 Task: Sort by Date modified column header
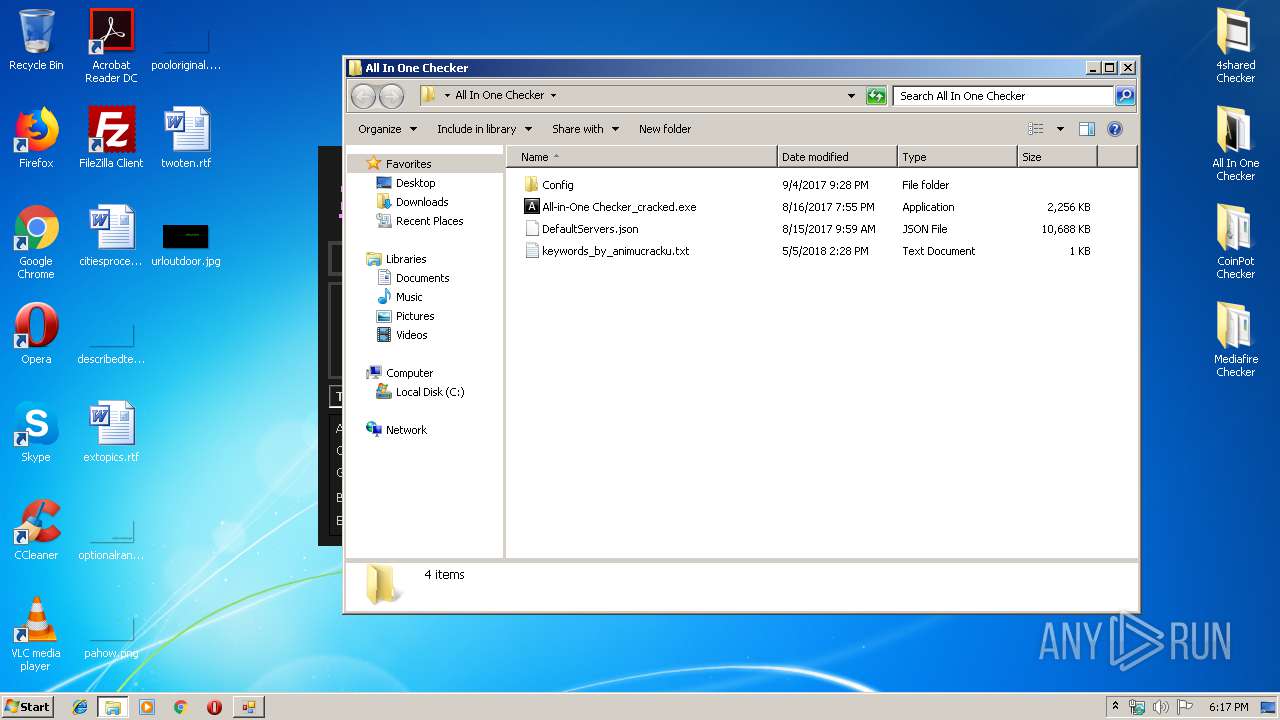click(x=837, y=157)
